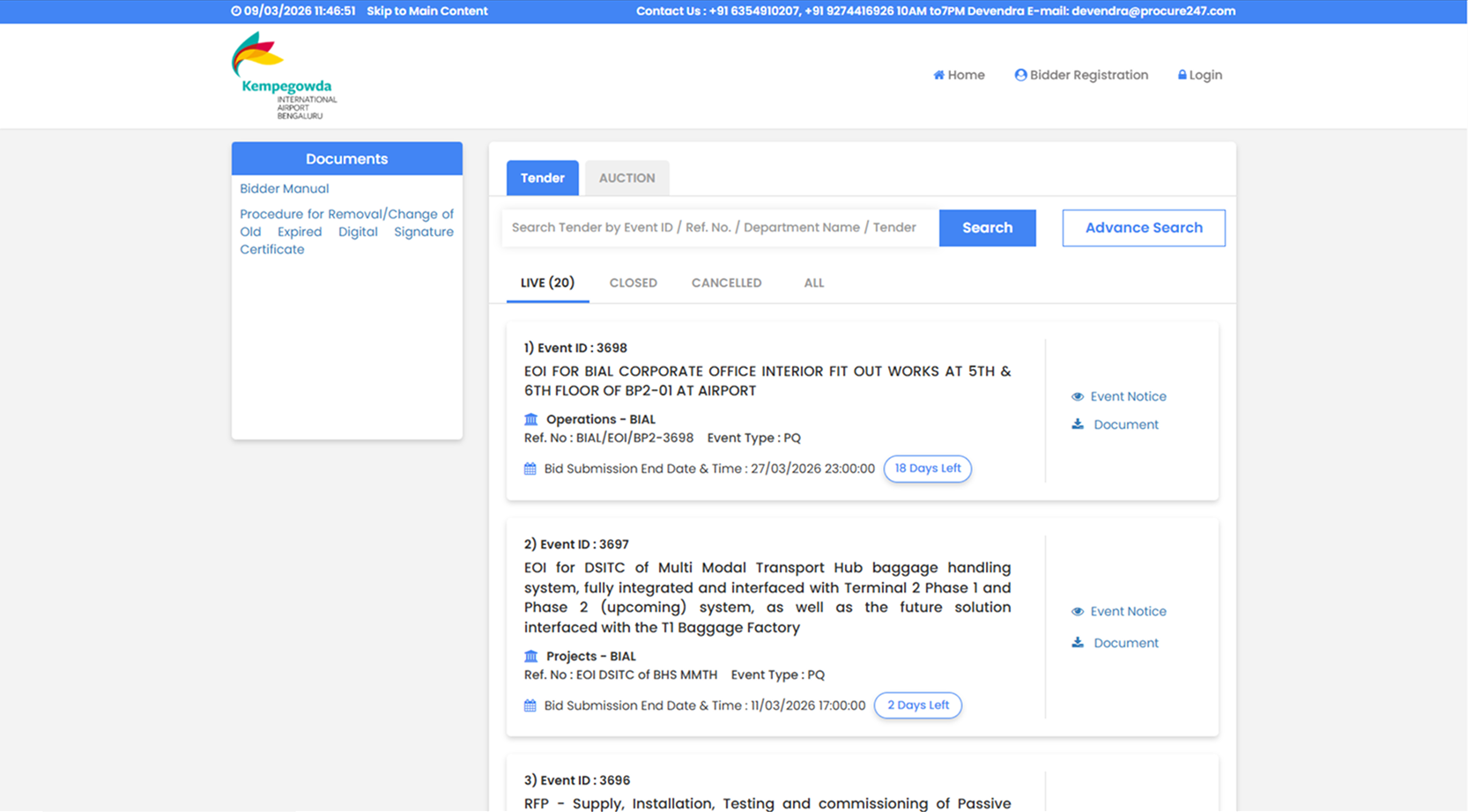Click the download icon for Event 3698 document

[x=1077, y=424]
